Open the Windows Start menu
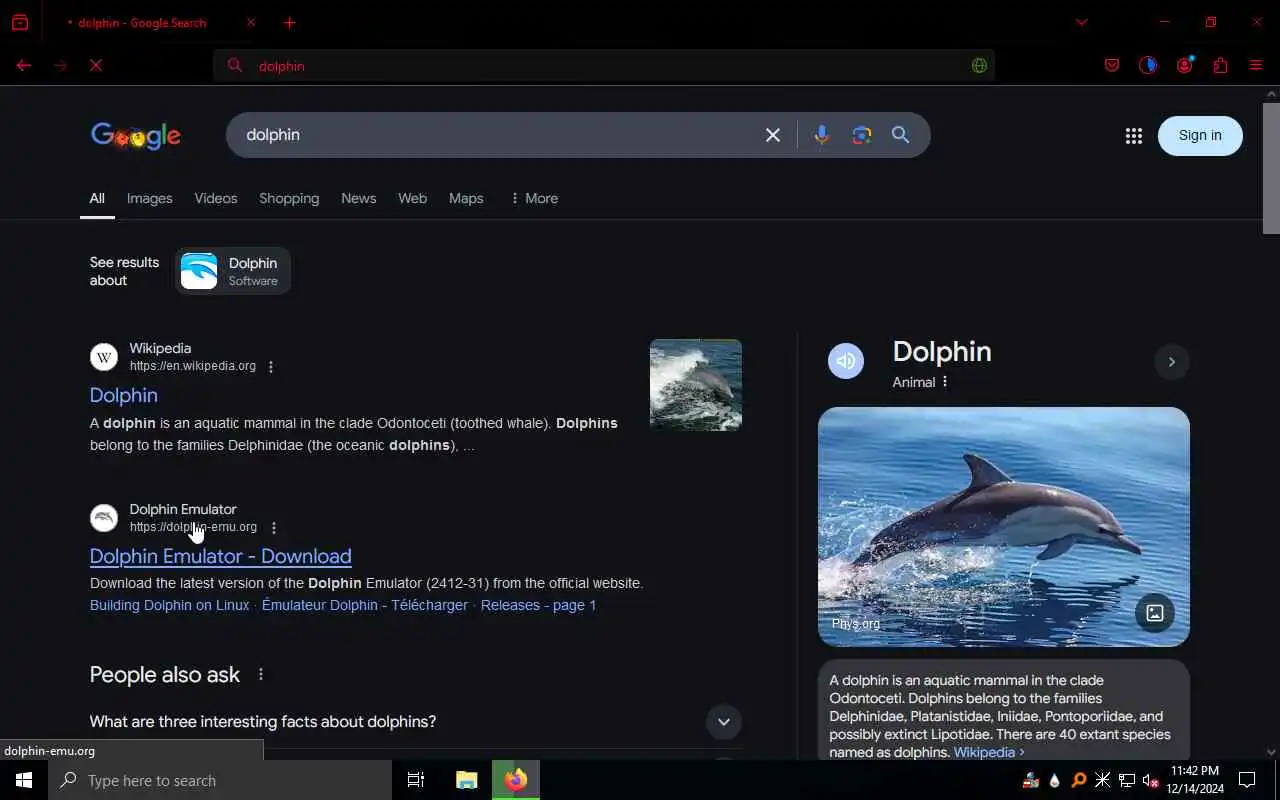The height and width of the screenshot is (800, 1280). coord(24,780)
